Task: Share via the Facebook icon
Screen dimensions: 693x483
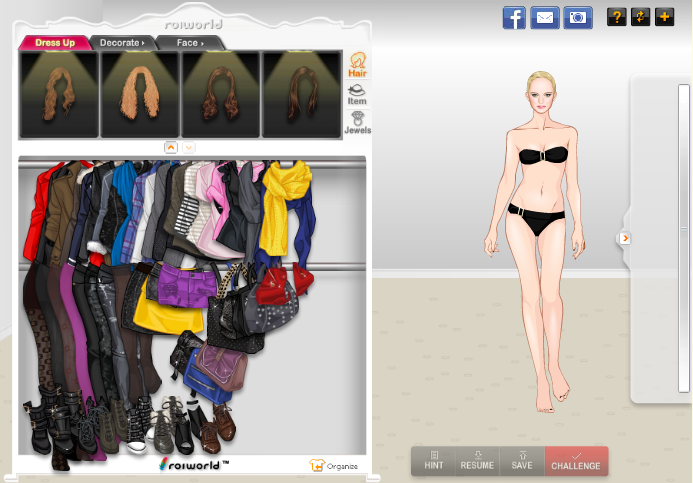Action: tap(514, 17)
